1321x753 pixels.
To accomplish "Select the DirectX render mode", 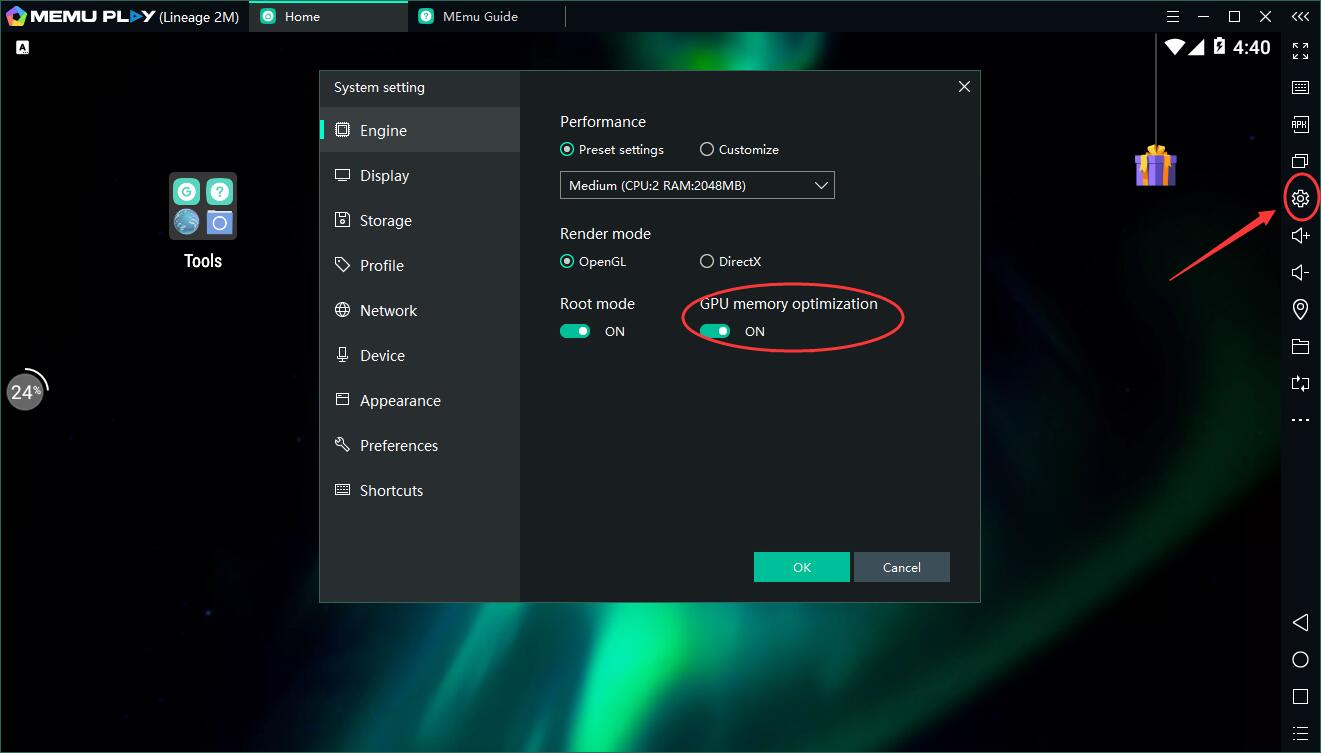I will coord(707,262).
